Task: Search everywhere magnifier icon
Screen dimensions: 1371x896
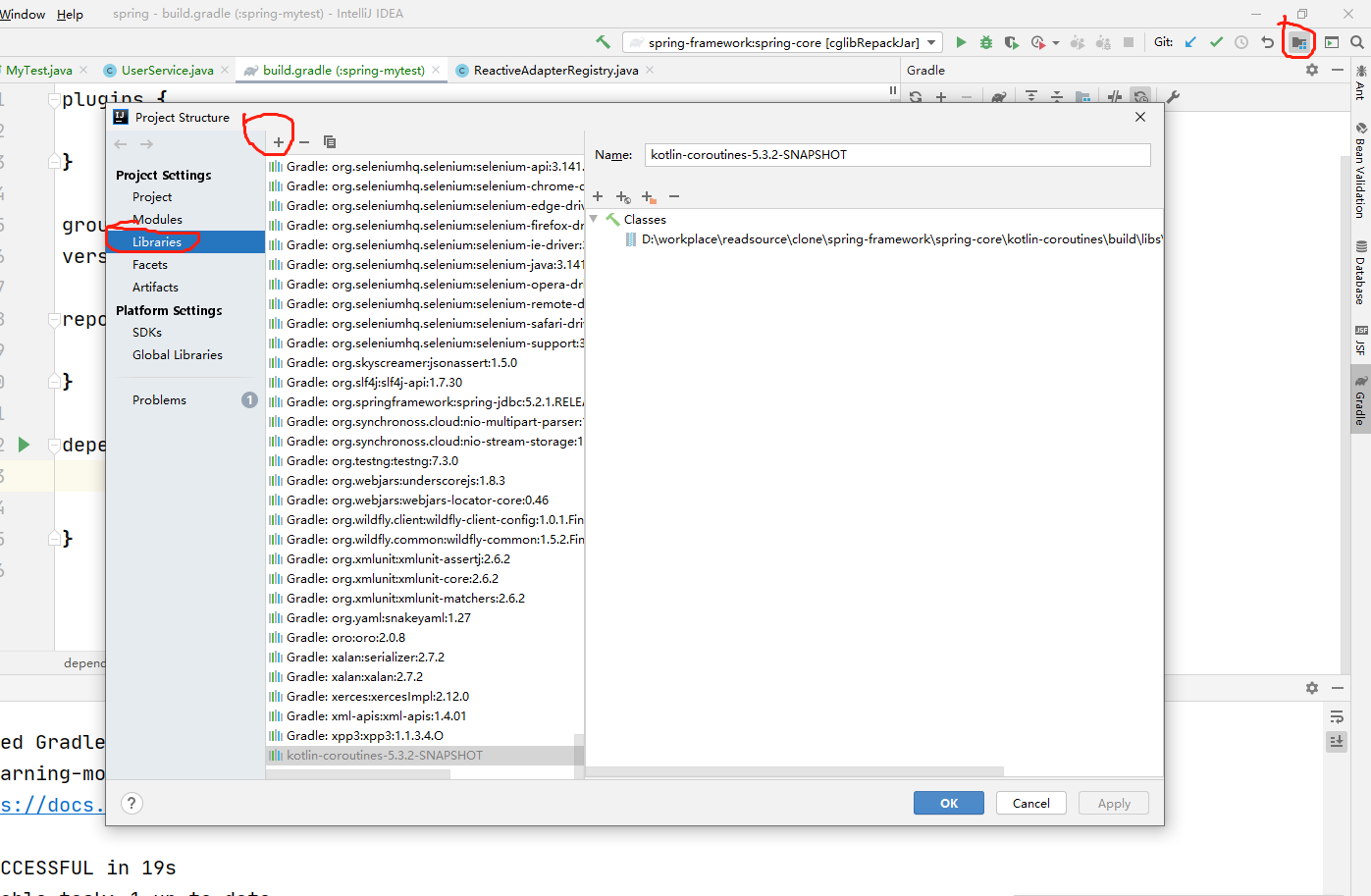Action: pos(1357,42)
